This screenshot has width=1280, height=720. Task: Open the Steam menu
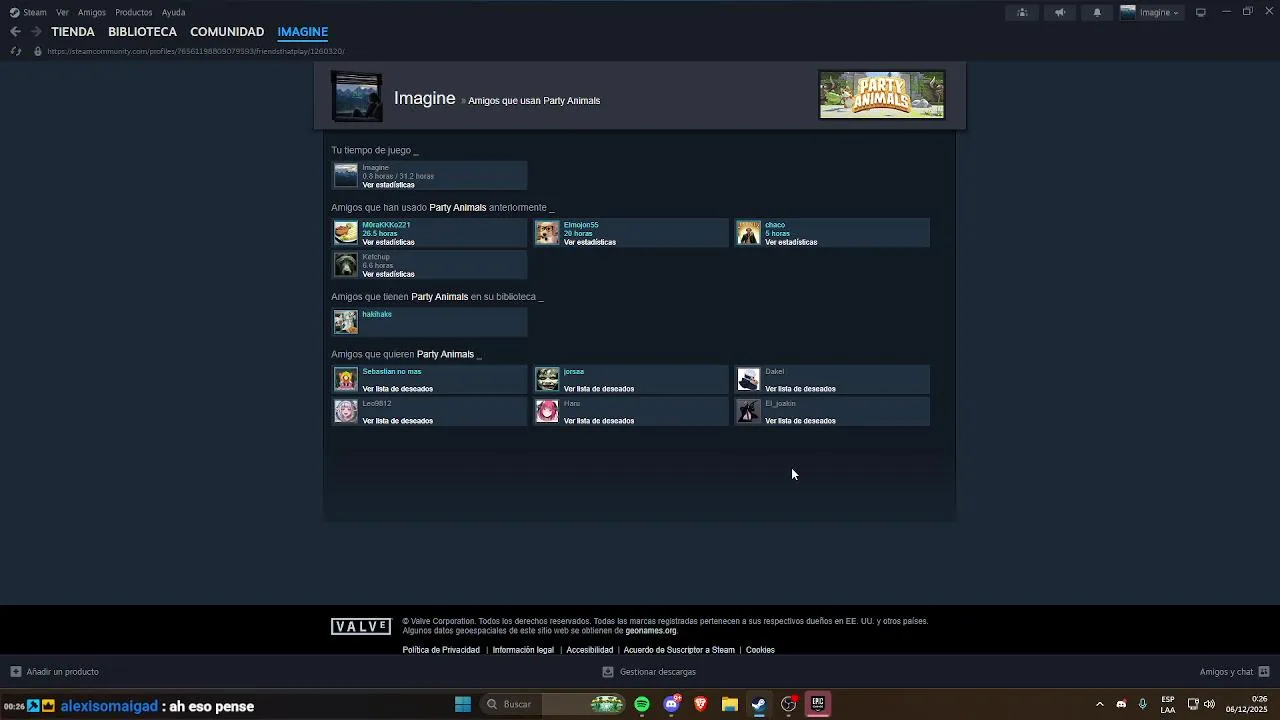click(x=28, y=12)
